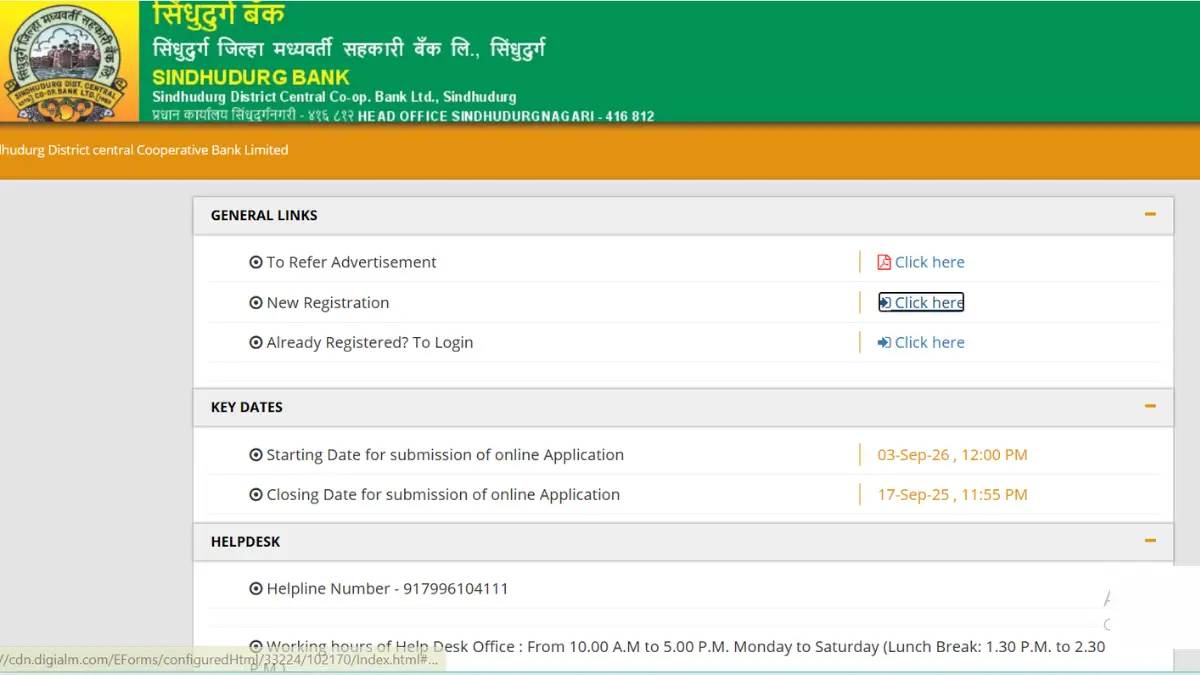Click bullet icon beside Closing Date row
Viewport: 1200px width, 675px height.
(256, 494)
